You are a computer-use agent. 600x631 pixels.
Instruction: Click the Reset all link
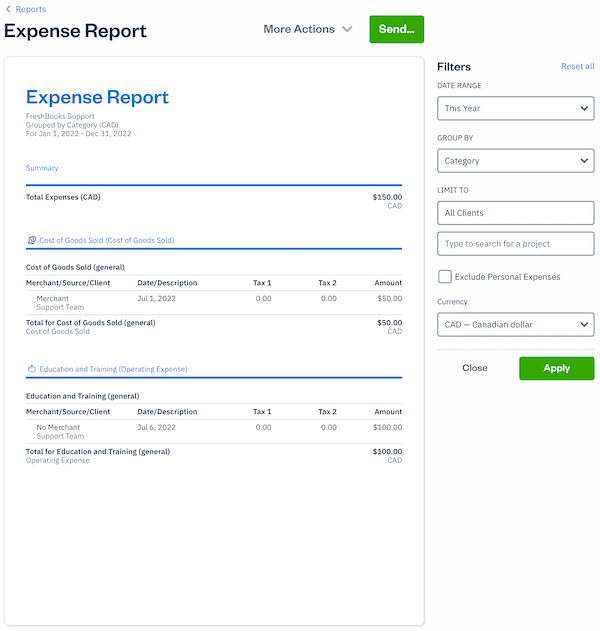pyautogui.click(x=577, y=67)
